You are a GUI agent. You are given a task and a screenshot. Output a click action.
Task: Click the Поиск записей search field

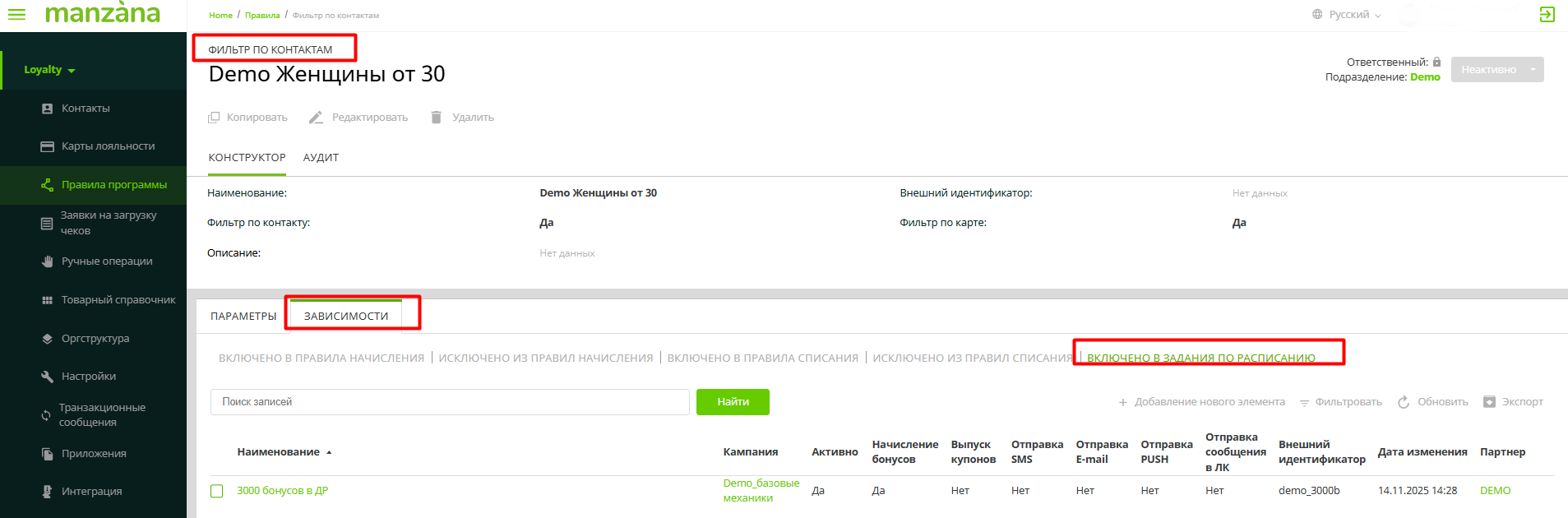(450, 402)
